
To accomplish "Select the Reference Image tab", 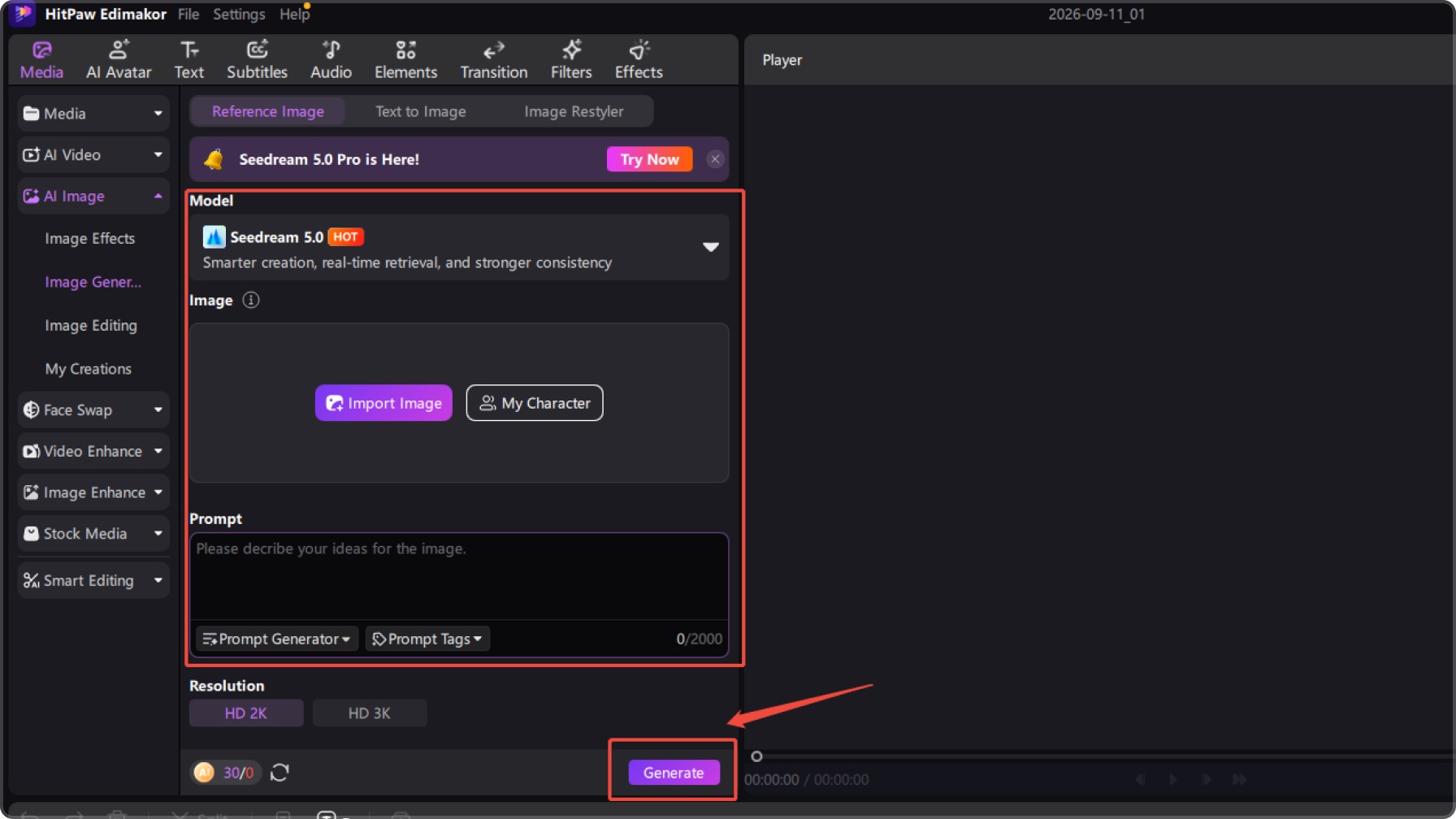I will (268, 111).
